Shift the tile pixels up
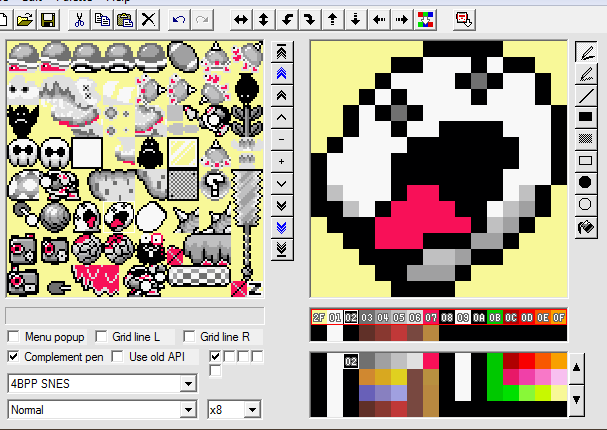The image size is (607, 430). coord(333,19)
